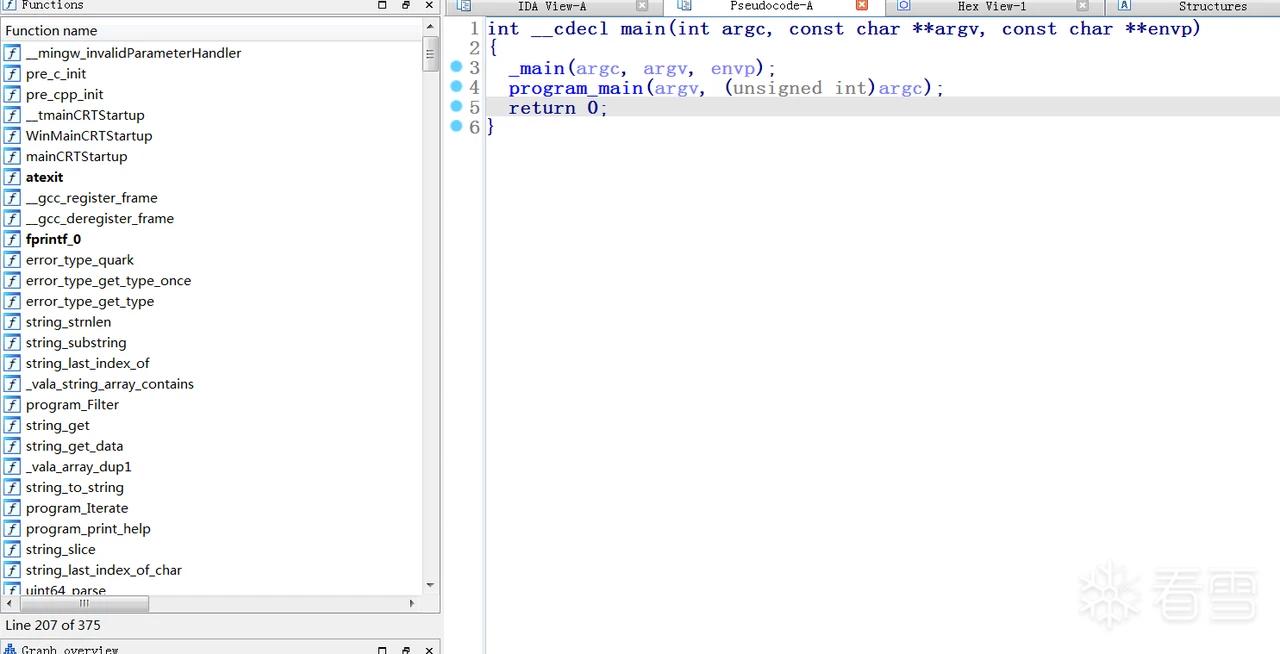Select program_print_help in function list
1280x654 pixels.
tap(88, 529)
